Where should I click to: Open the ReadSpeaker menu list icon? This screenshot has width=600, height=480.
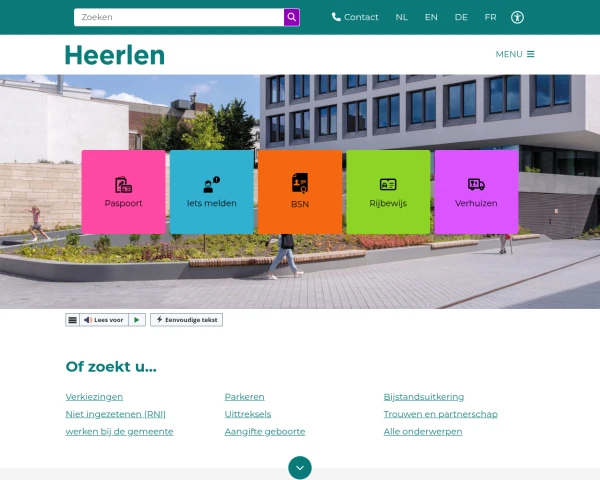(72, 320)
